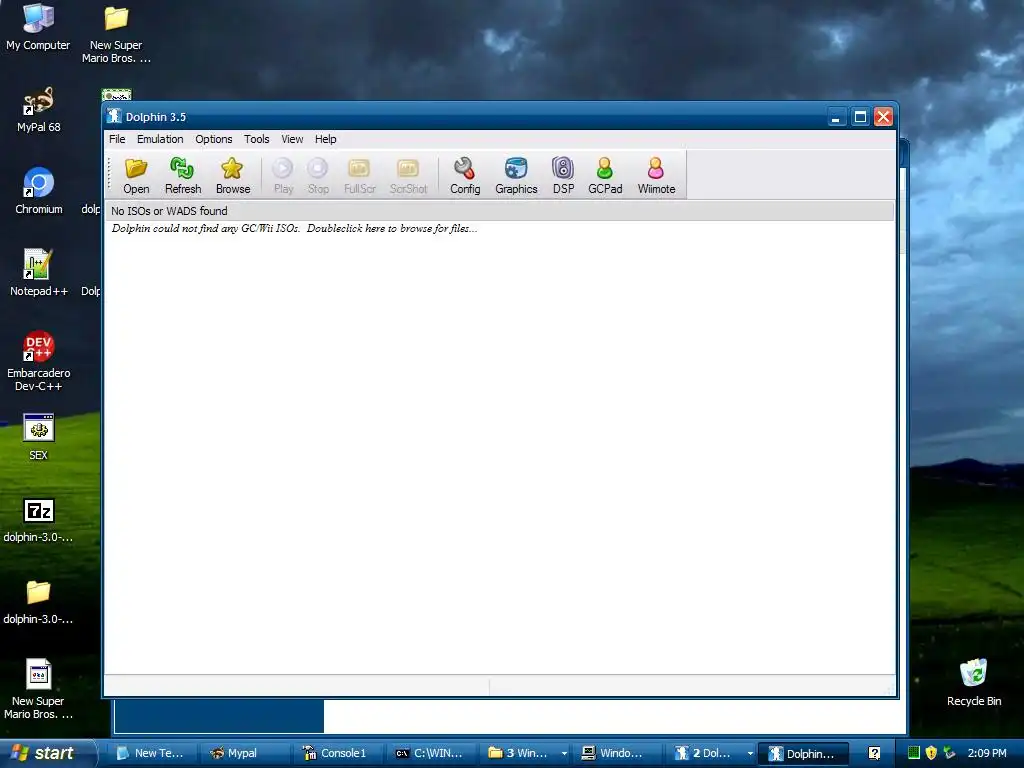
Task: Open Wiimote settings icon
Action: [656, 175]
